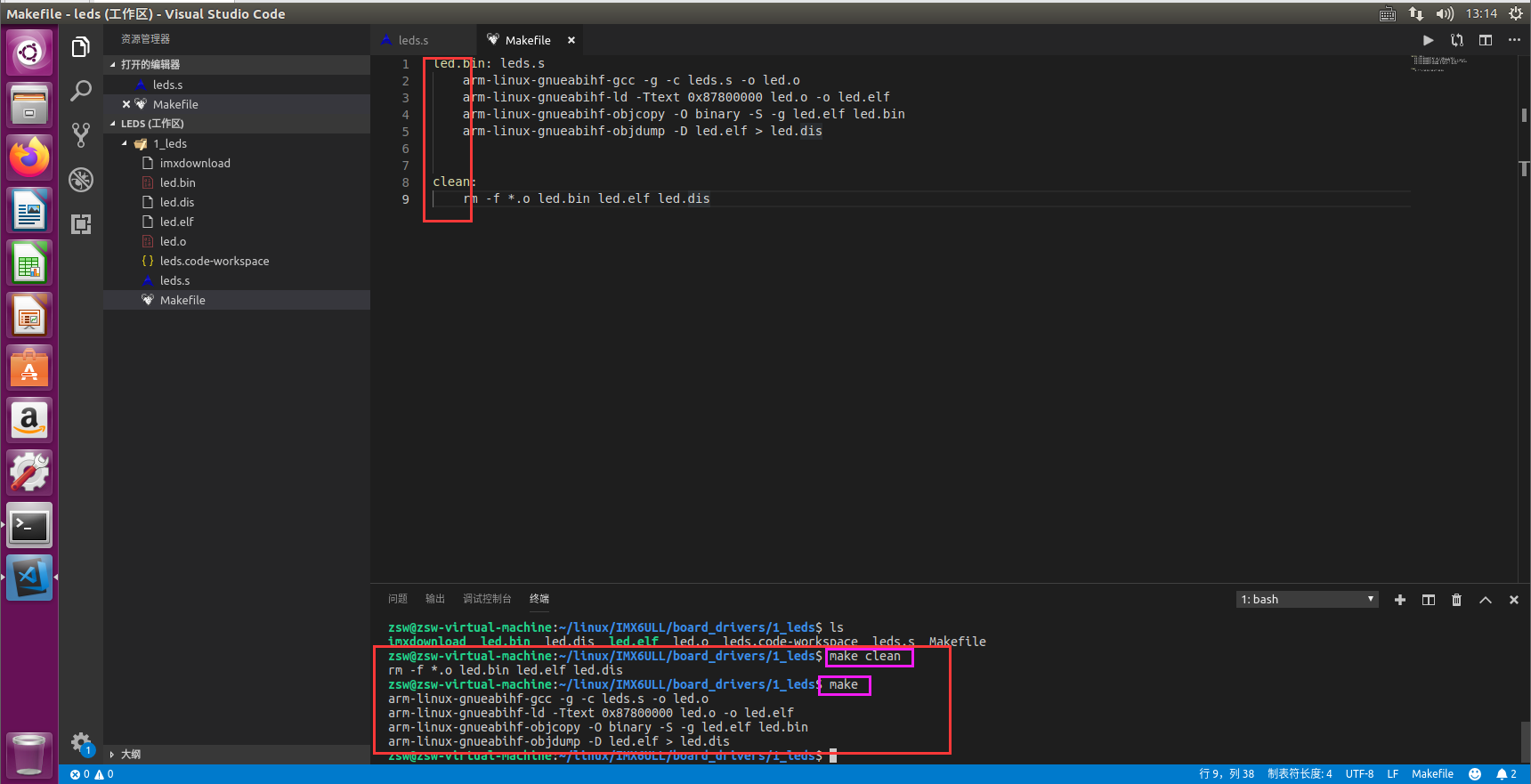Open the Extensions view in activity bar

pyautogui.click(x=81, y=224)
